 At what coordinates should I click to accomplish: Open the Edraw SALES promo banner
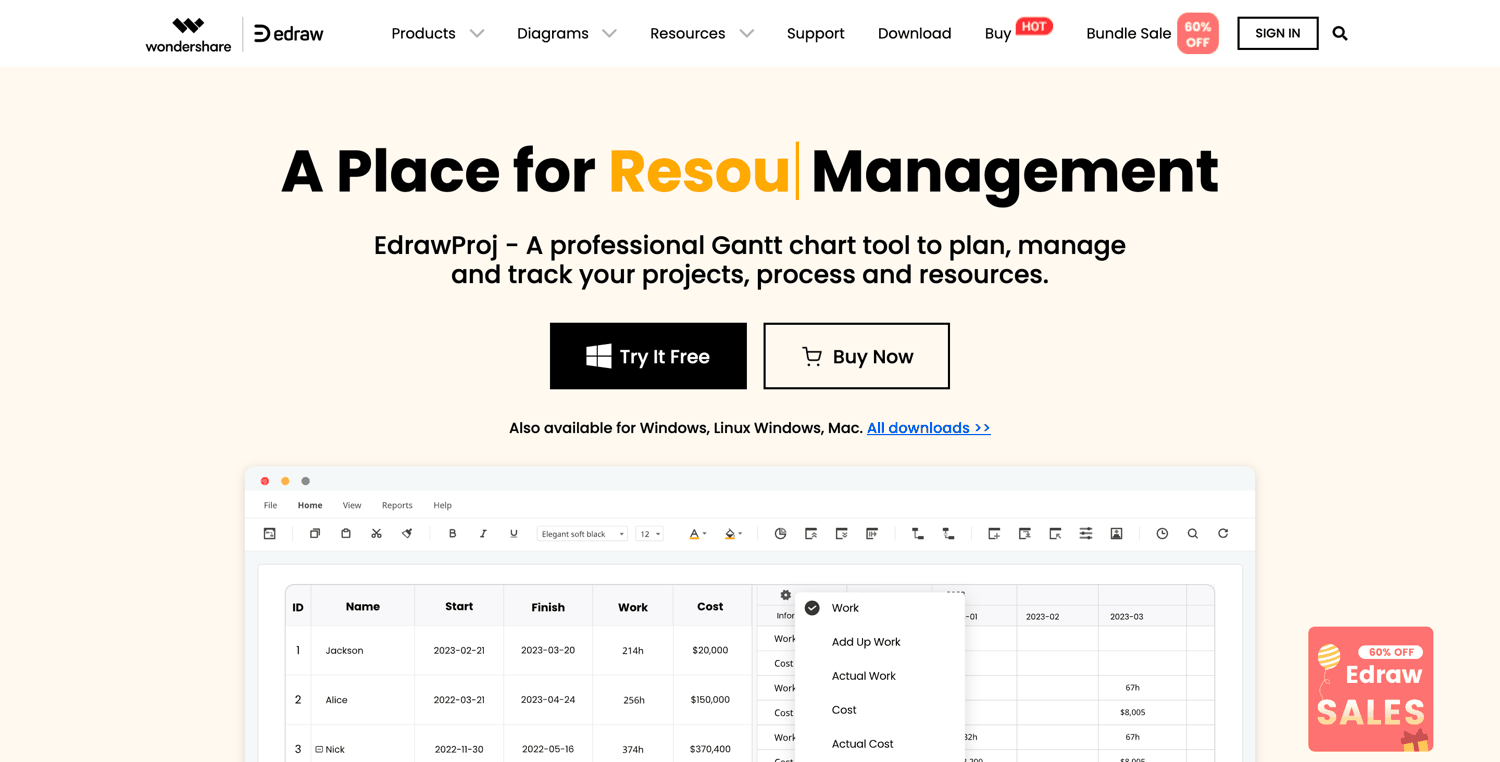(1370, 689)
